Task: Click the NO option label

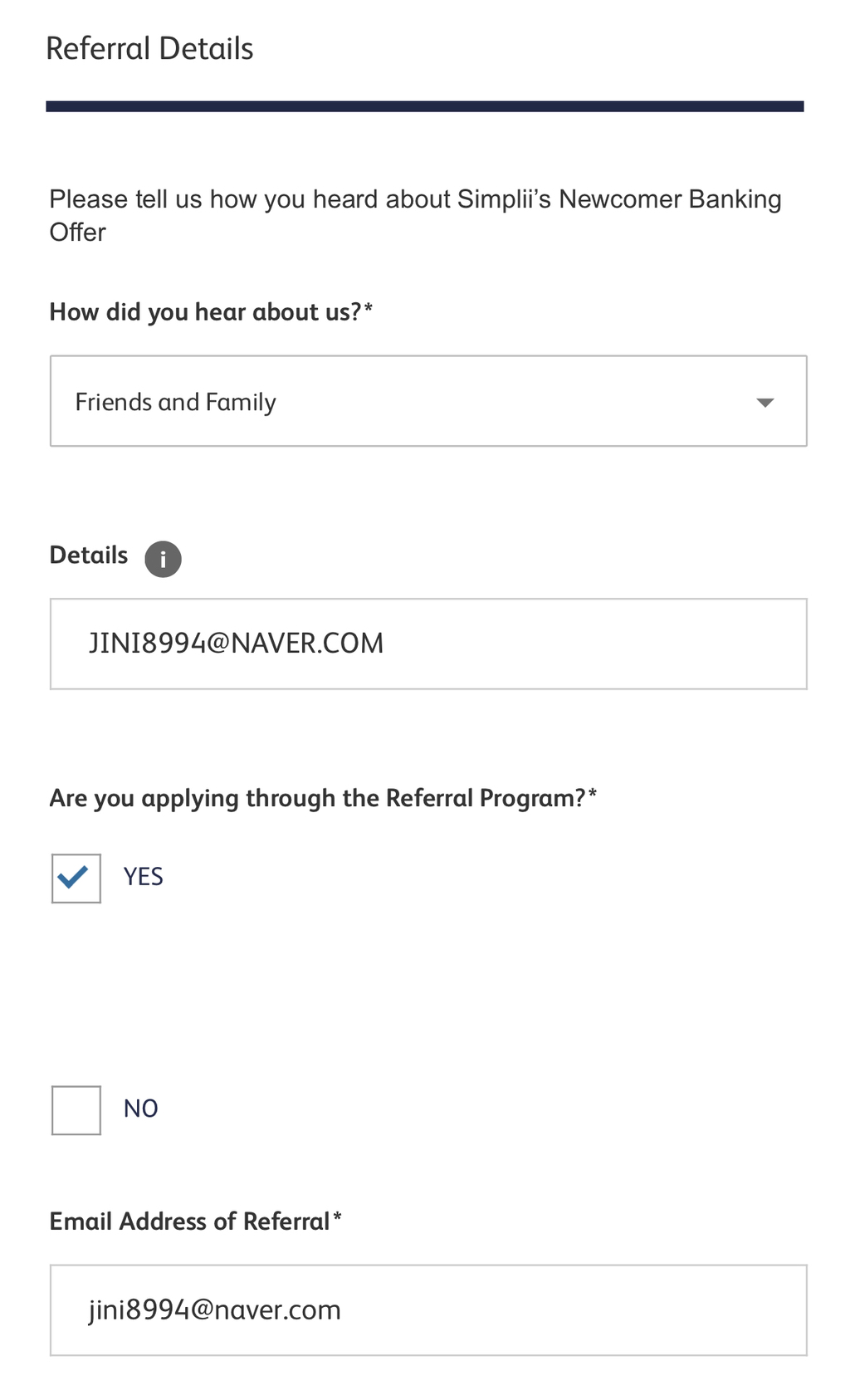Action: pyautogui.click(x=141, y=1109)
